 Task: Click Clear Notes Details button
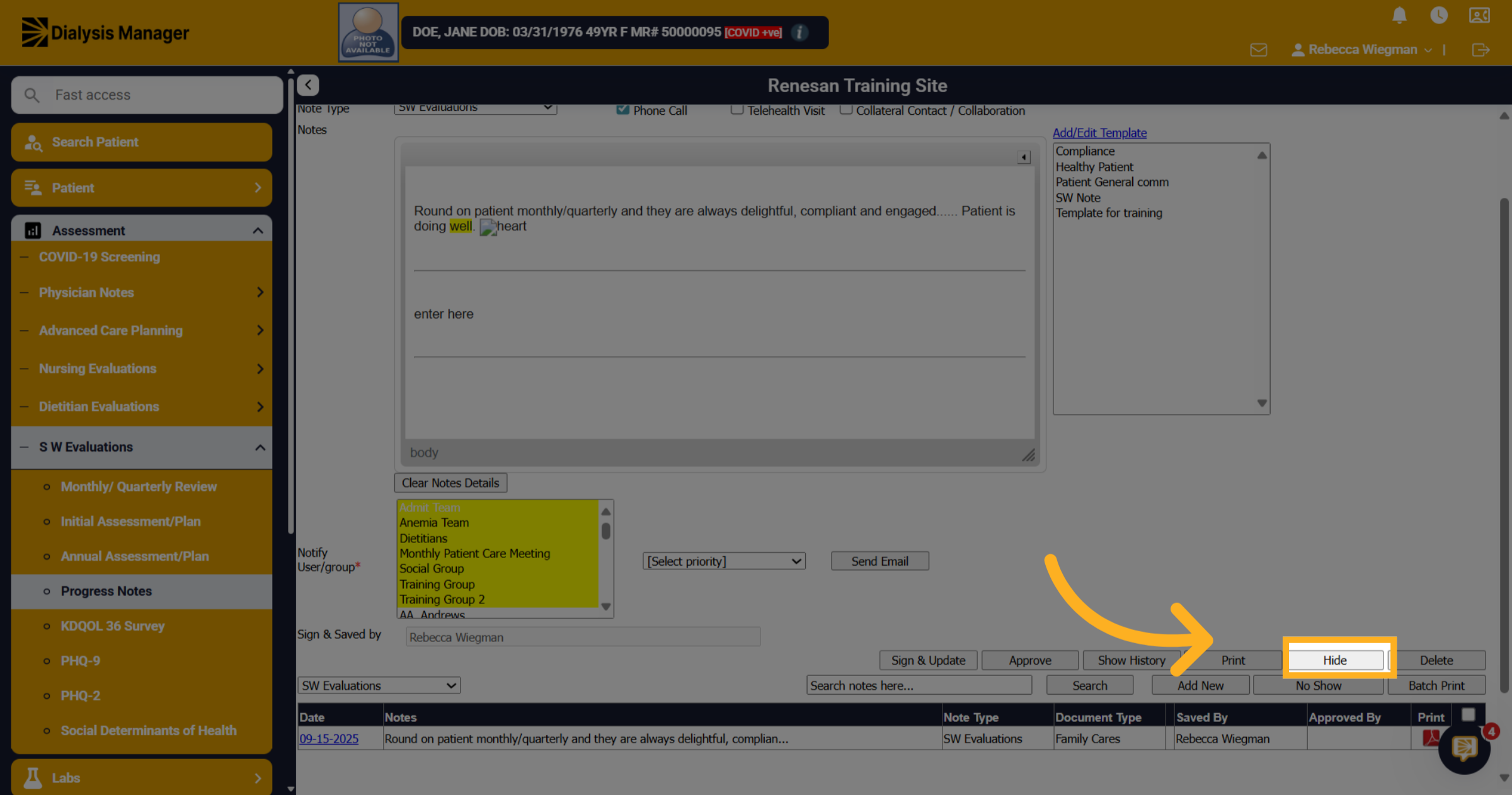click(x=450, y=483)
